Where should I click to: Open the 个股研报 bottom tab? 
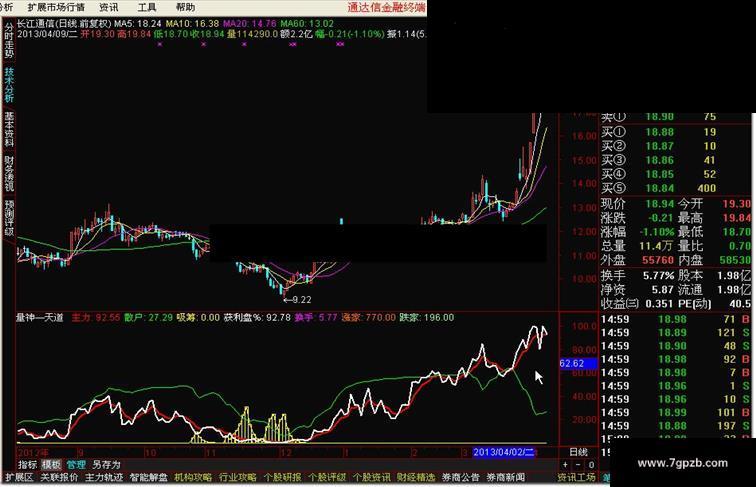click(x=283, y=477)
